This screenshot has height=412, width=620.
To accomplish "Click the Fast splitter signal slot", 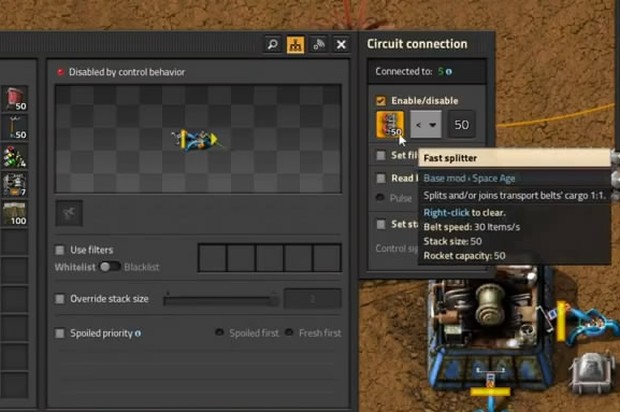I will pyautogui.click(x=390, y=125).
